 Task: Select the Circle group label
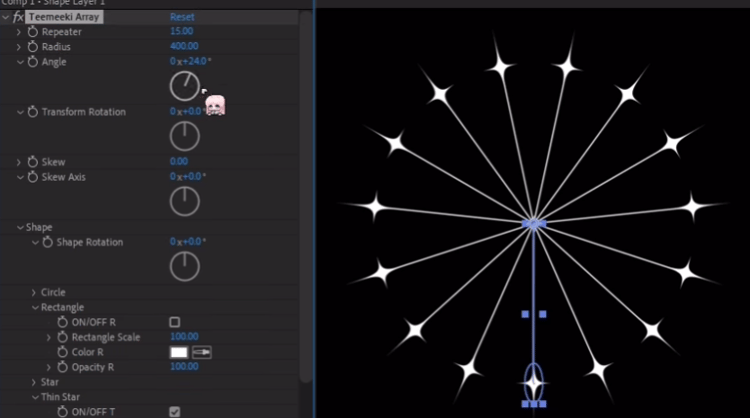tap(53, 292)
